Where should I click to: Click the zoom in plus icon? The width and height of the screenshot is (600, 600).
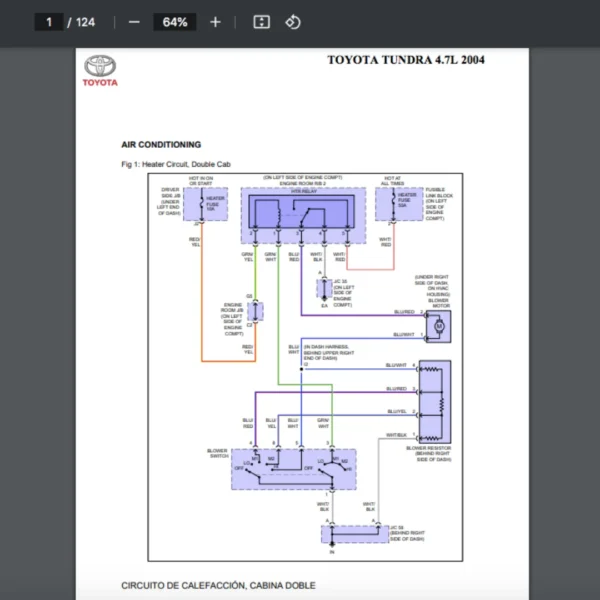pyautogui.click(x=215, y=22)
